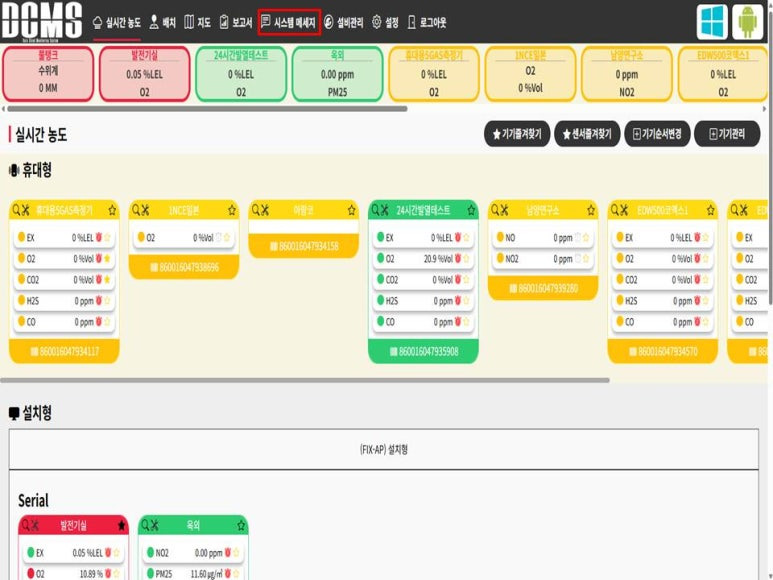Screen dimensions: 773x580
Task: Click the (FIX-AP) 설치형 header row
Action: [384, 449]
